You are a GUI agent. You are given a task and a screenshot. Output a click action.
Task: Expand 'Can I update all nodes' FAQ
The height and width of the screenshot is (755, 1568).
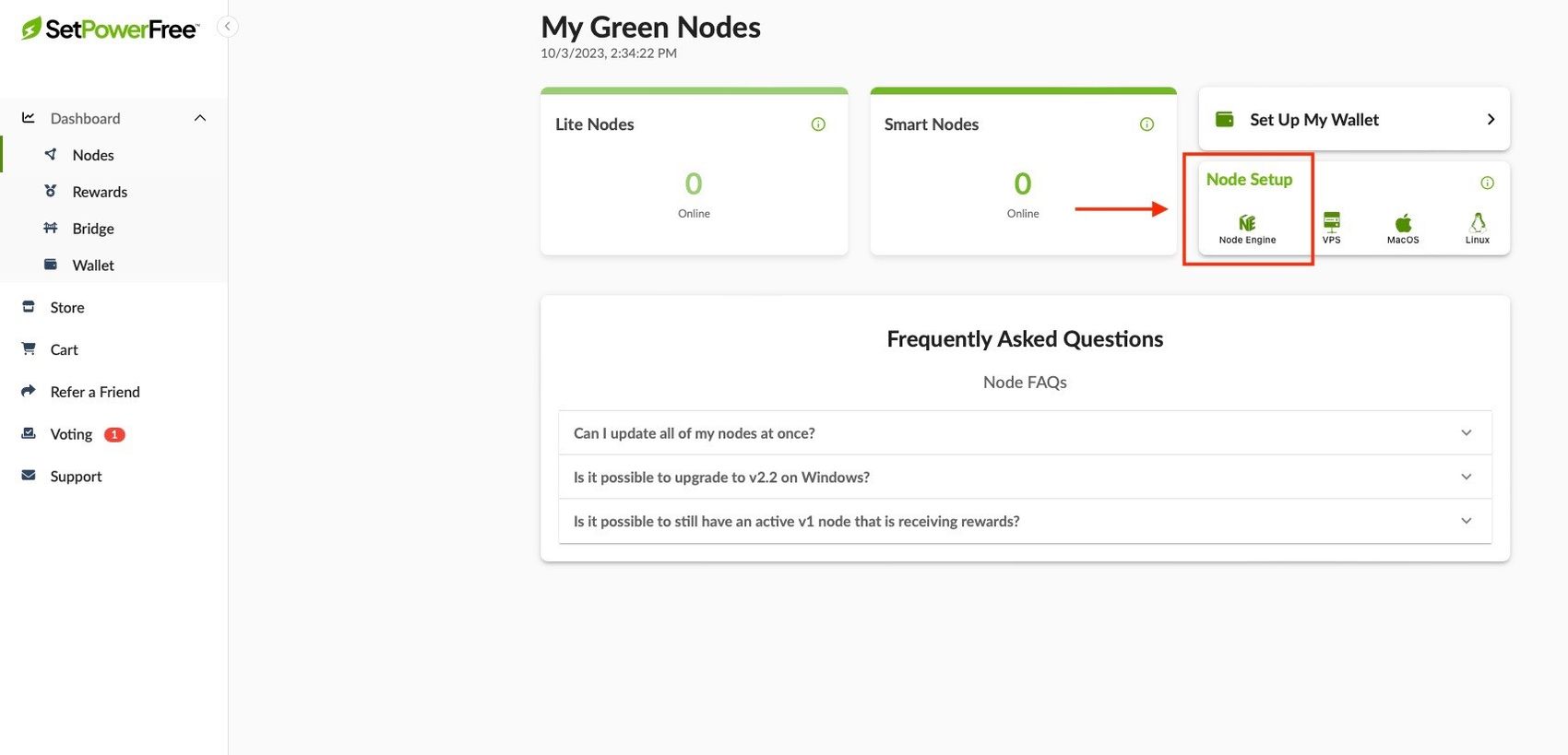point(1025,432)
